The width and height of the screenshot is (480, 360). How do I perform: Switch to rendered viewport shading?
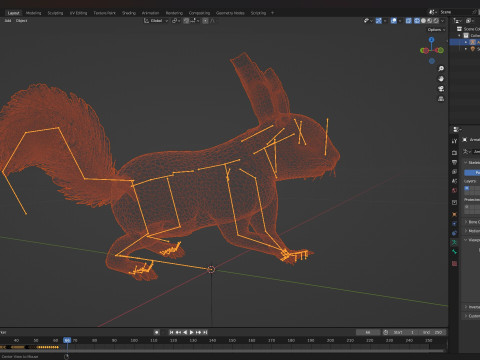pos(436,21)
